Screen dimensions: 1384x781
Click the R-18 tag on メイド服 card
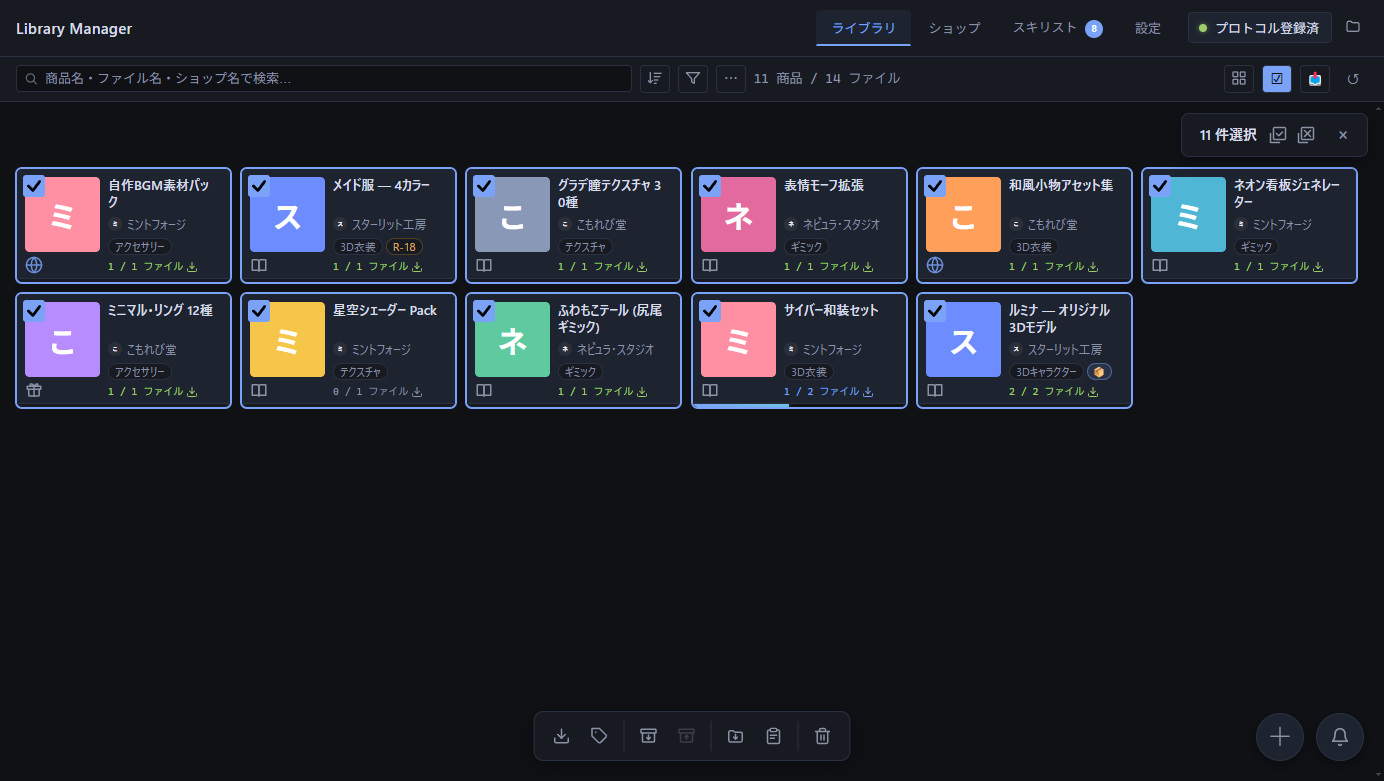(404, 247)
